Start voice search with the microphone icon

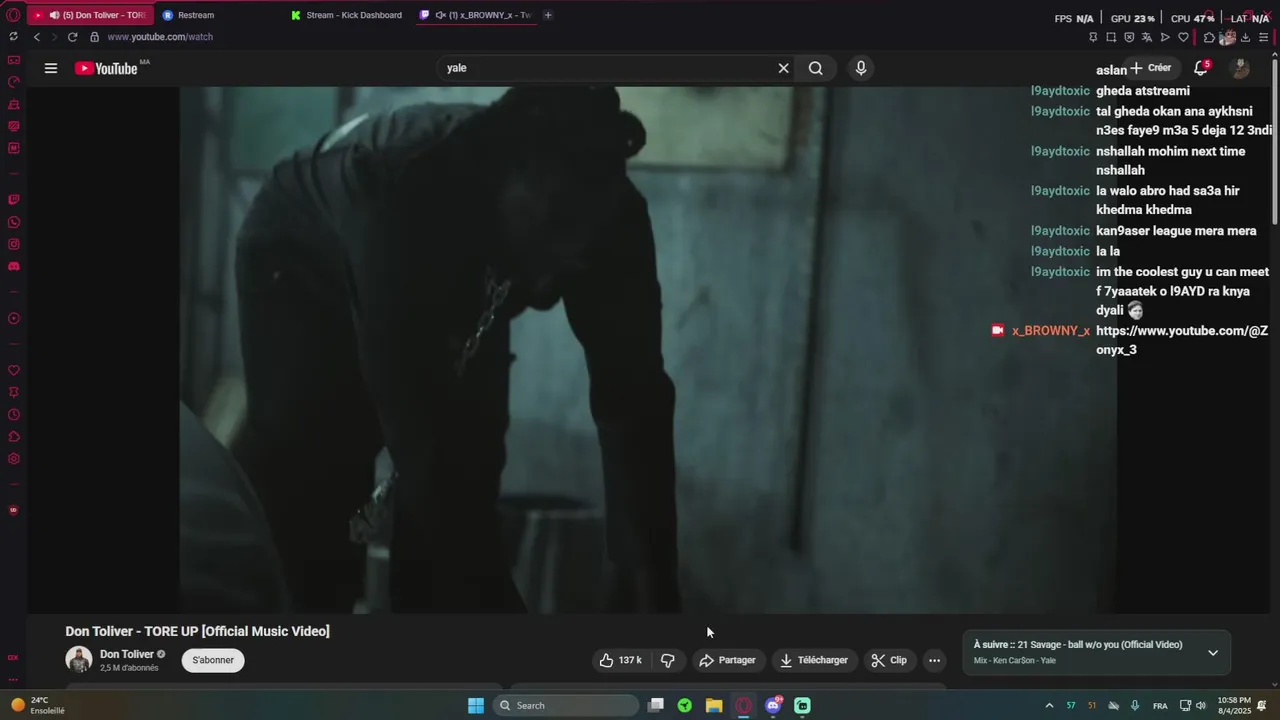click(861, 68)
